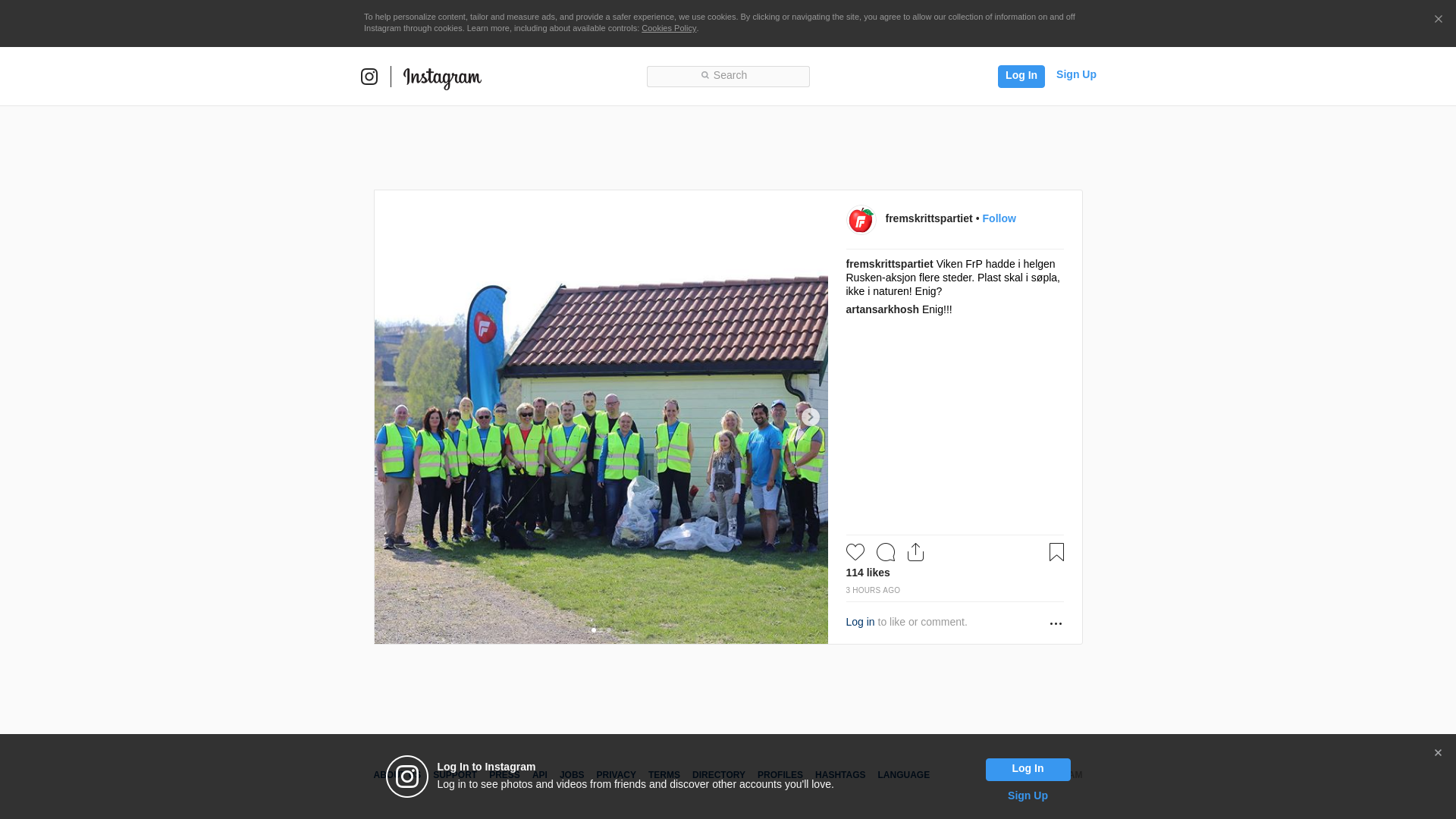This screenshot has width=1456, height=819.
Task: Share the post with share icon
Action: (x=915, y=552)
